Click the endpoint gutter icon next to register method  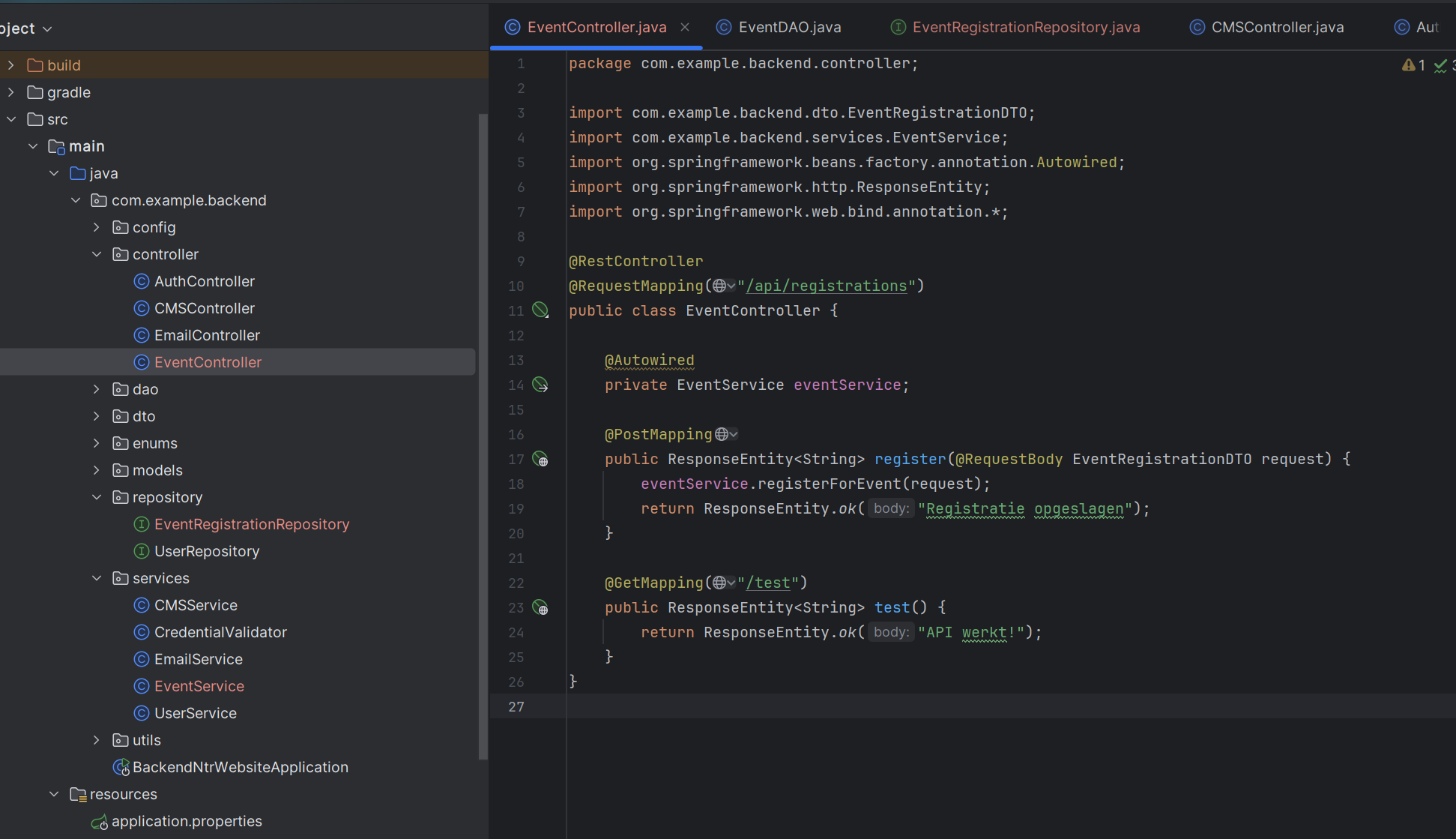540,459
